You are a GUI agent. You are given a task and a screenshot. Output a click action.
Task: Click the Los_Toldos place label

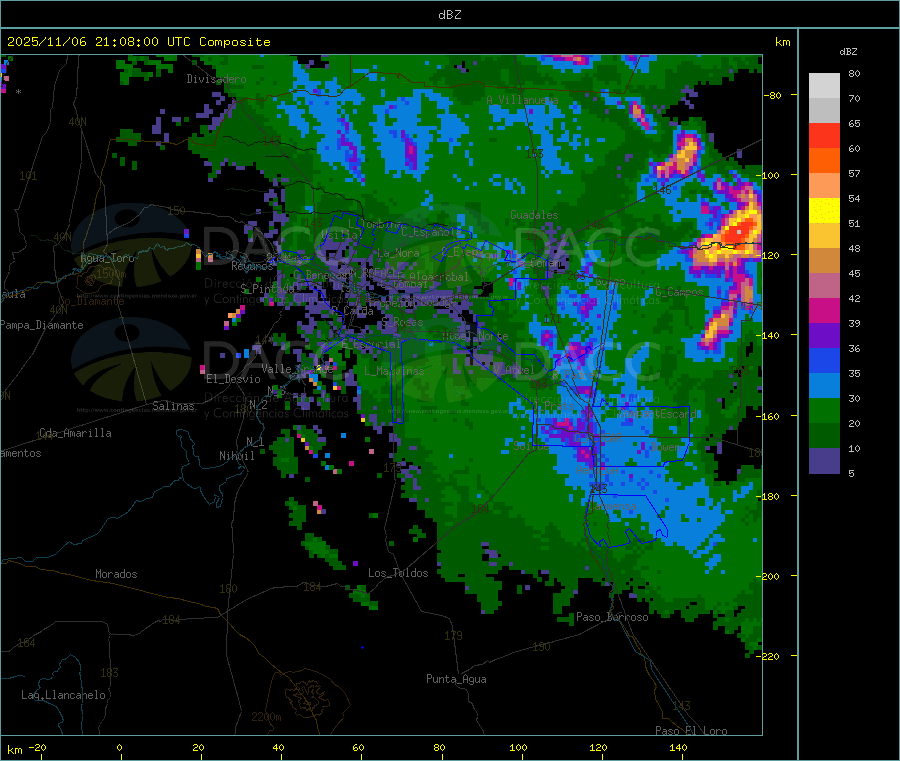(x=398, y=573)
